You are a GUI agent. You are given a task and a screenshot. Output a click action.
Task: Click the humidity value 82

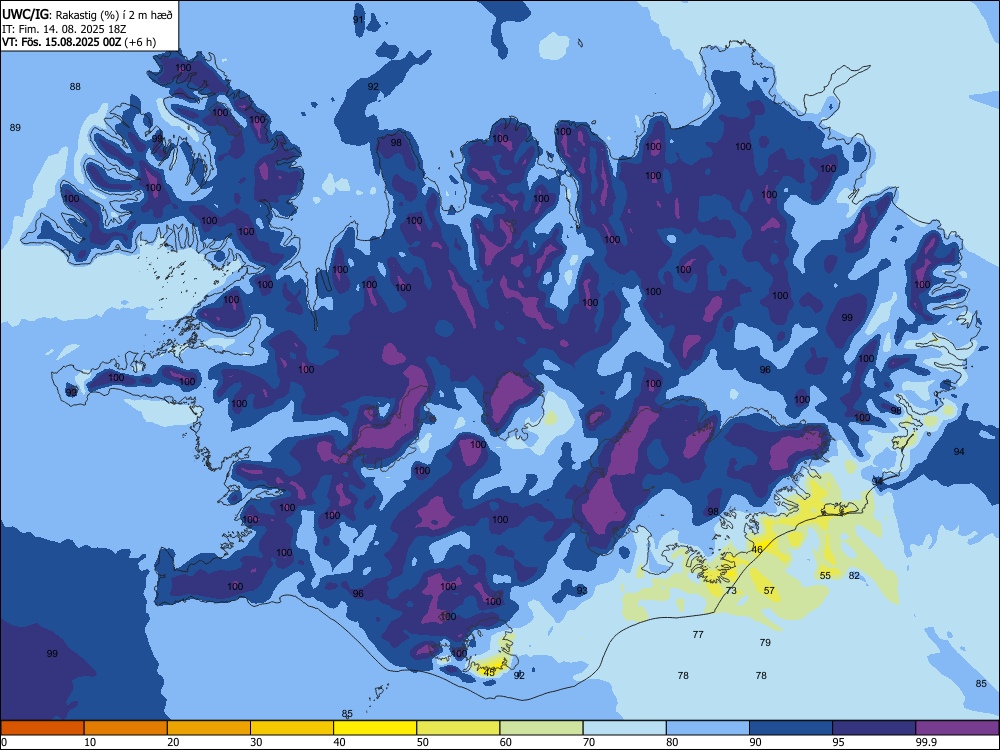854,575
